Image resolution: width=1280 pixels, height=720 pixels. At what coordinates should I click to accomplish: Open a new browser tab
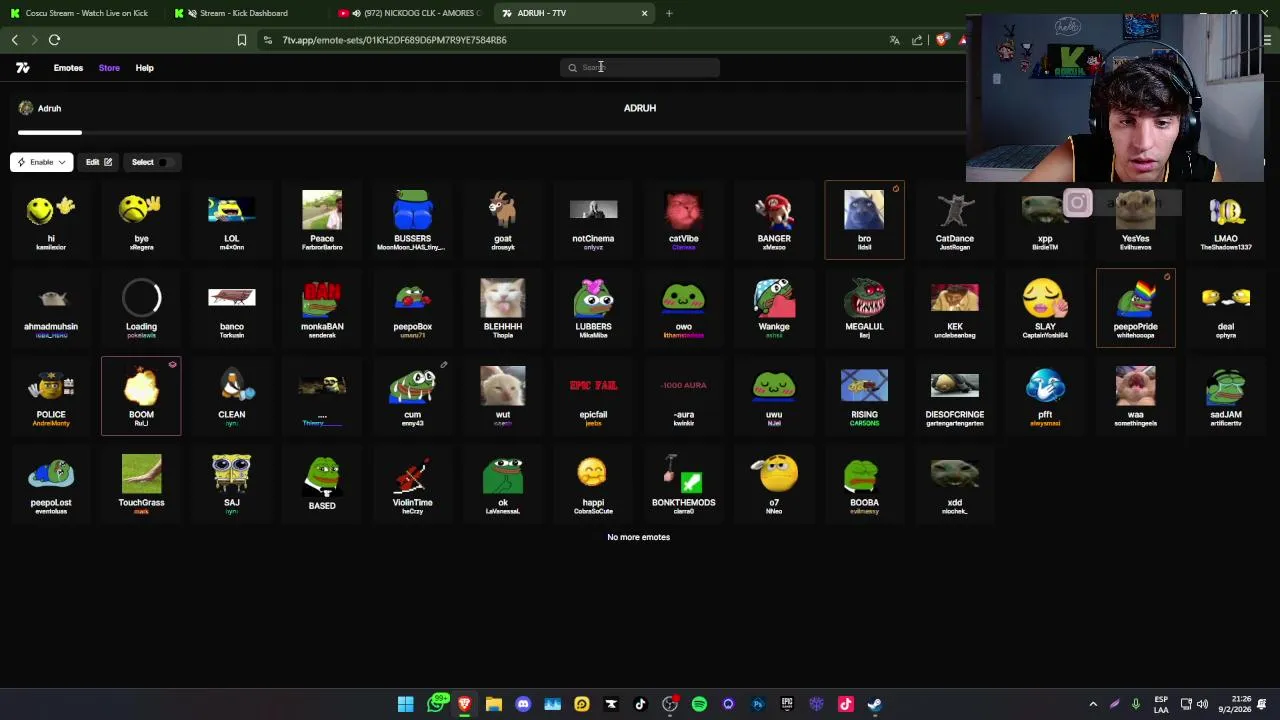[669, 13]
